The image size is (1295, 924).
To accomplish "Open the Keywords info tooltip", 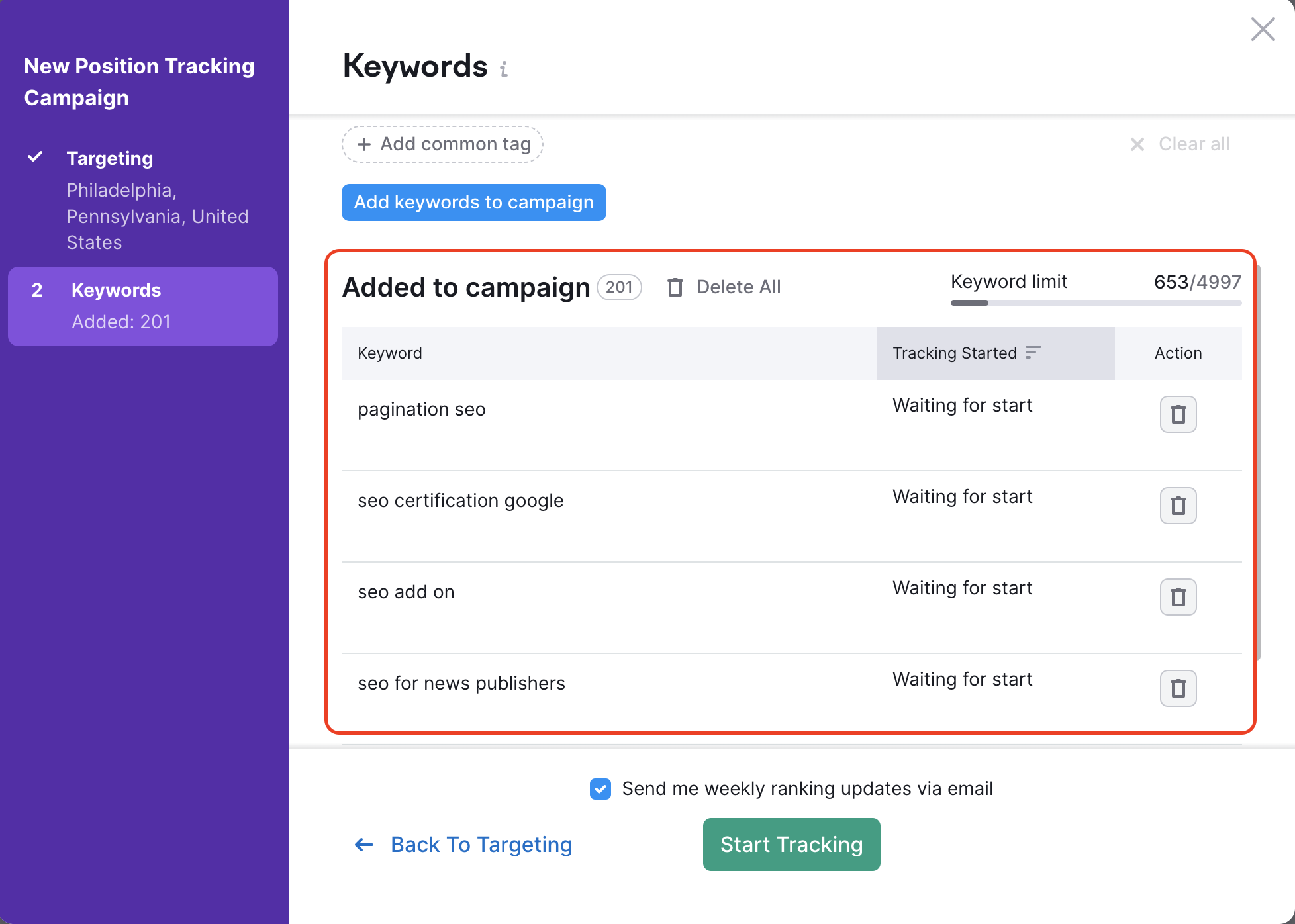I will 504,69.
